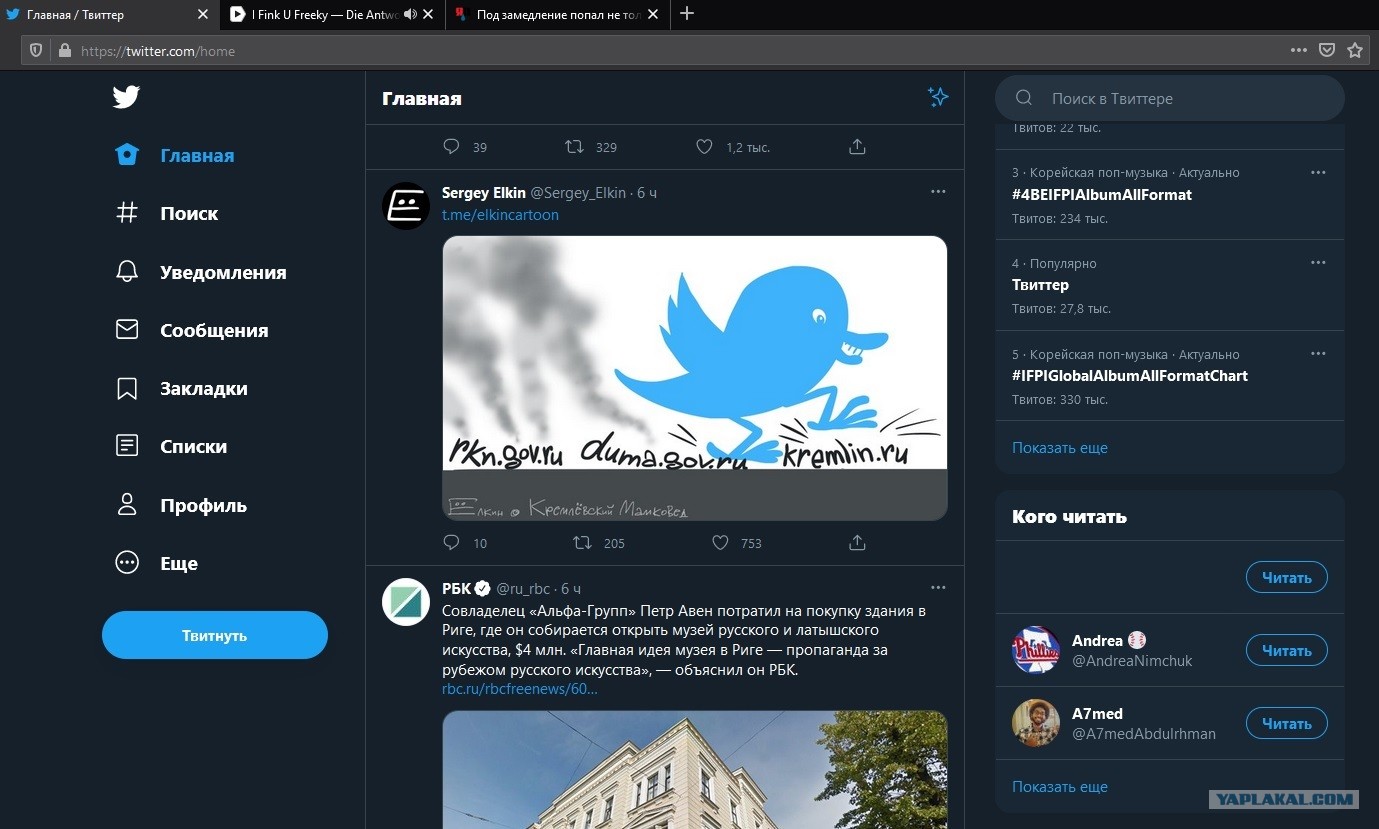The height and width of the screenshot is (829, 1379).
Task: Open Сообщения messages
Action: pyautogui.click(x=192, y=330)
